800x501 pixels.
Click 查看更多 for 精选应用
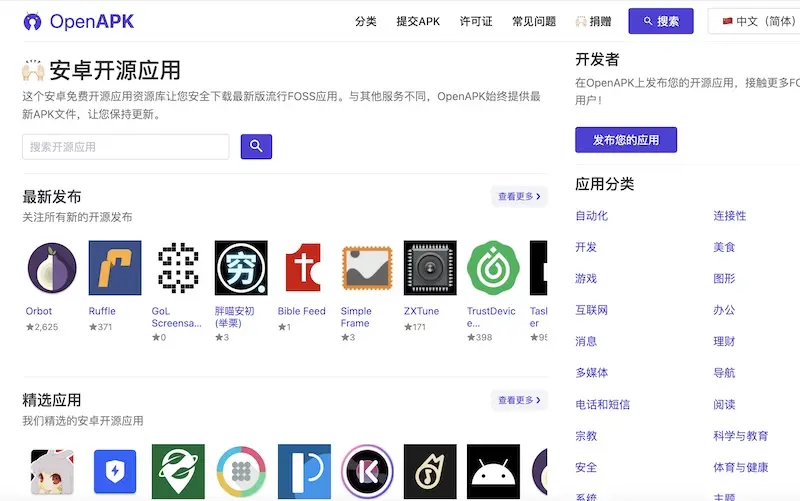pyautogui.click(x=519, y=400)
